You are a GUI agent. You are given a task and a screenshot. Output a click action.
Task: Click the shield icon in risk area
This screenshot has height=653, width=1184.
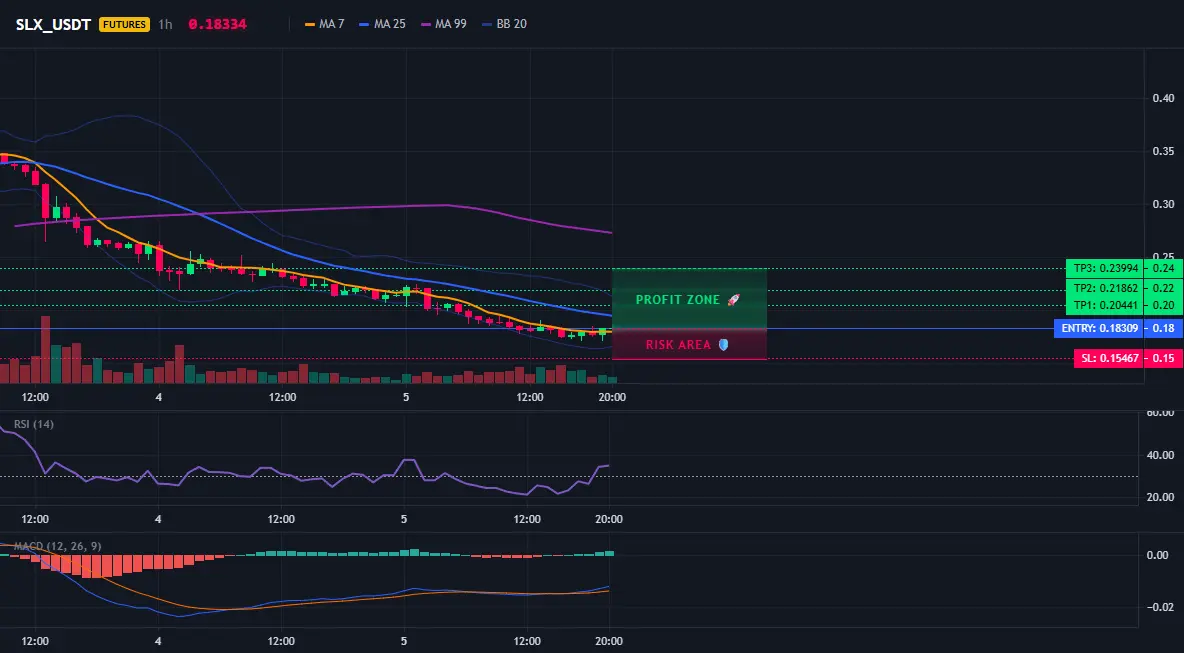[723, 345]
